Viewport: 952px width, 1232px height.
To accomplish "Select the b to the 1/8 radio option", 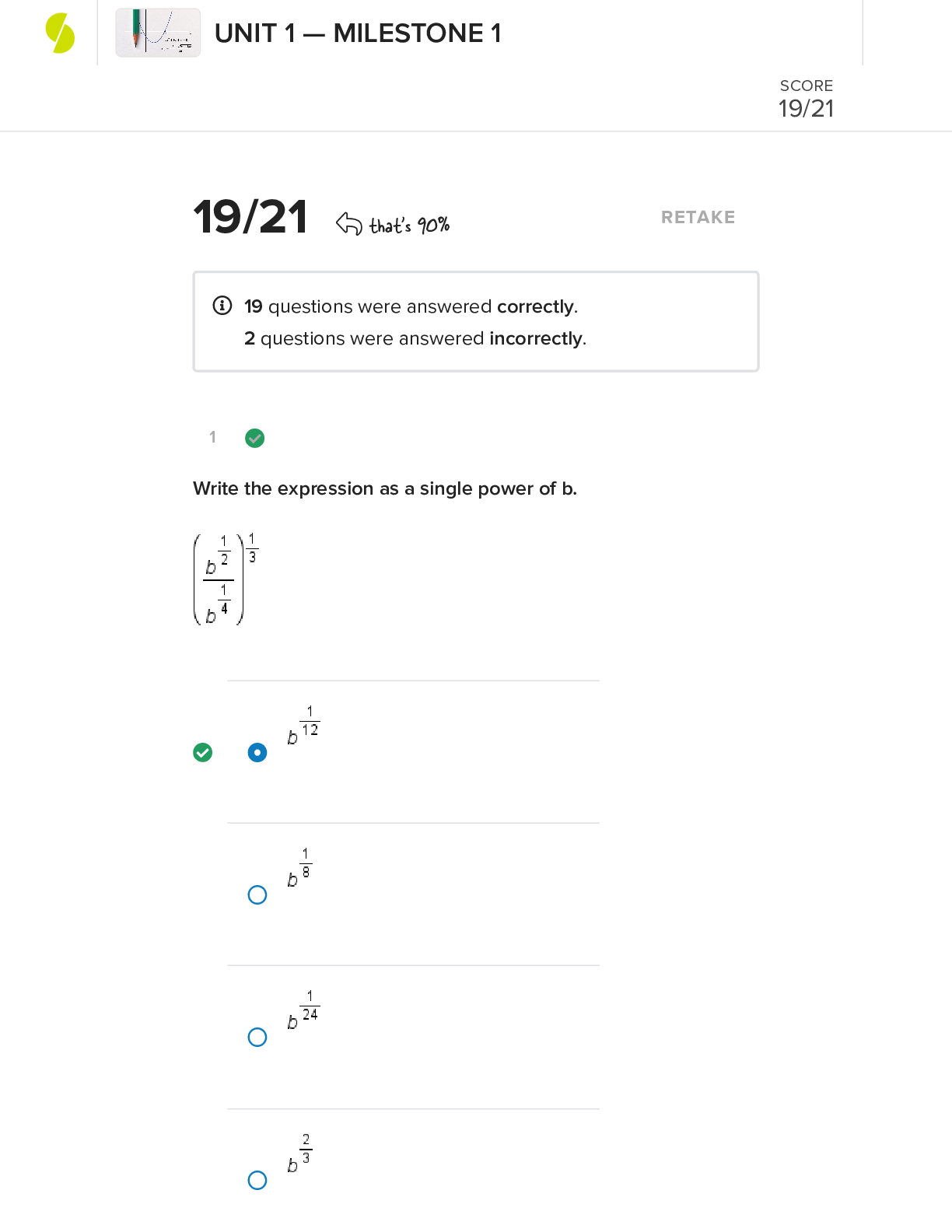I will (x=257, y=894).
